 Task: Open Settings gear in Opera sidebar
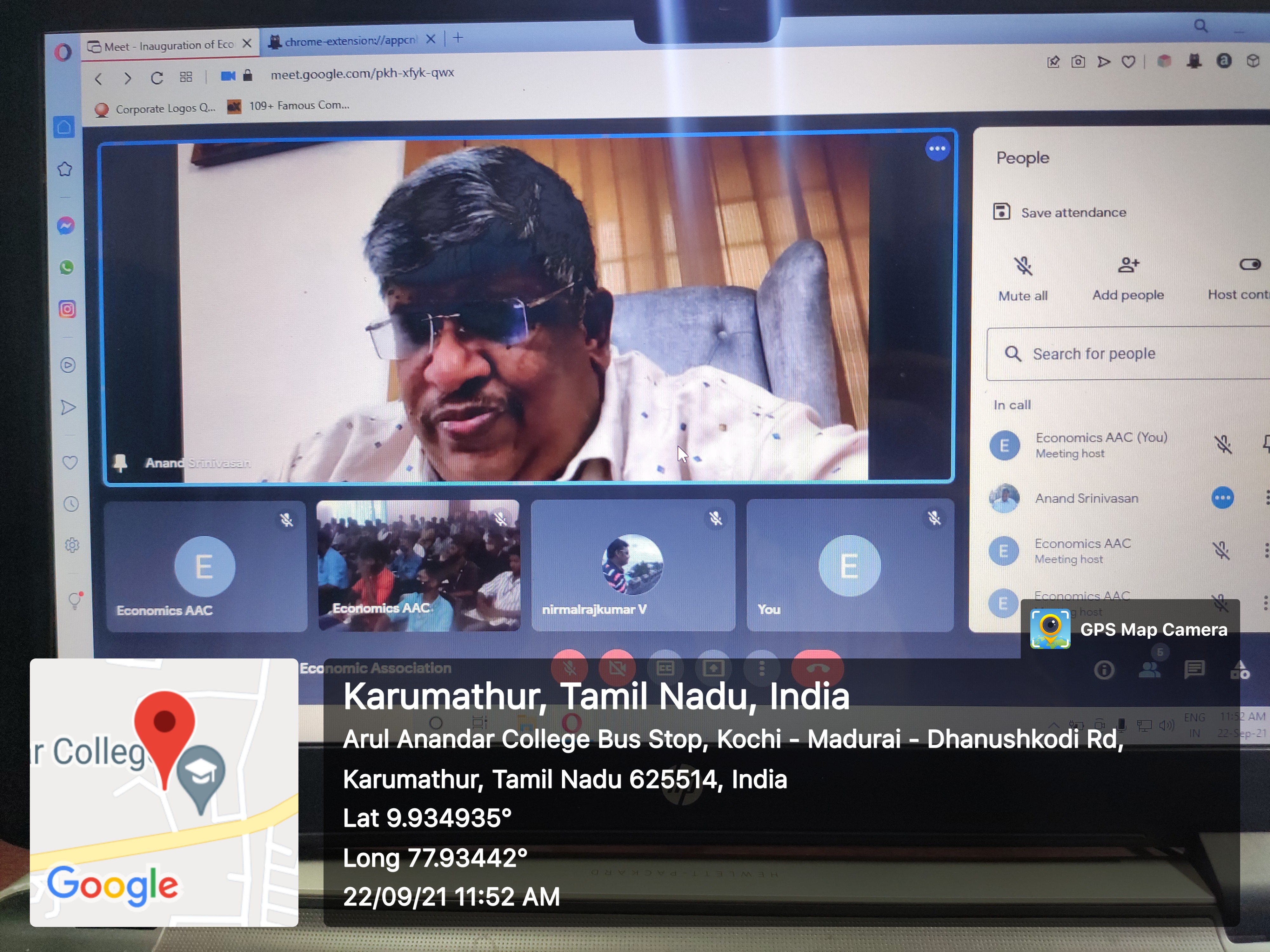pos(72,545)
